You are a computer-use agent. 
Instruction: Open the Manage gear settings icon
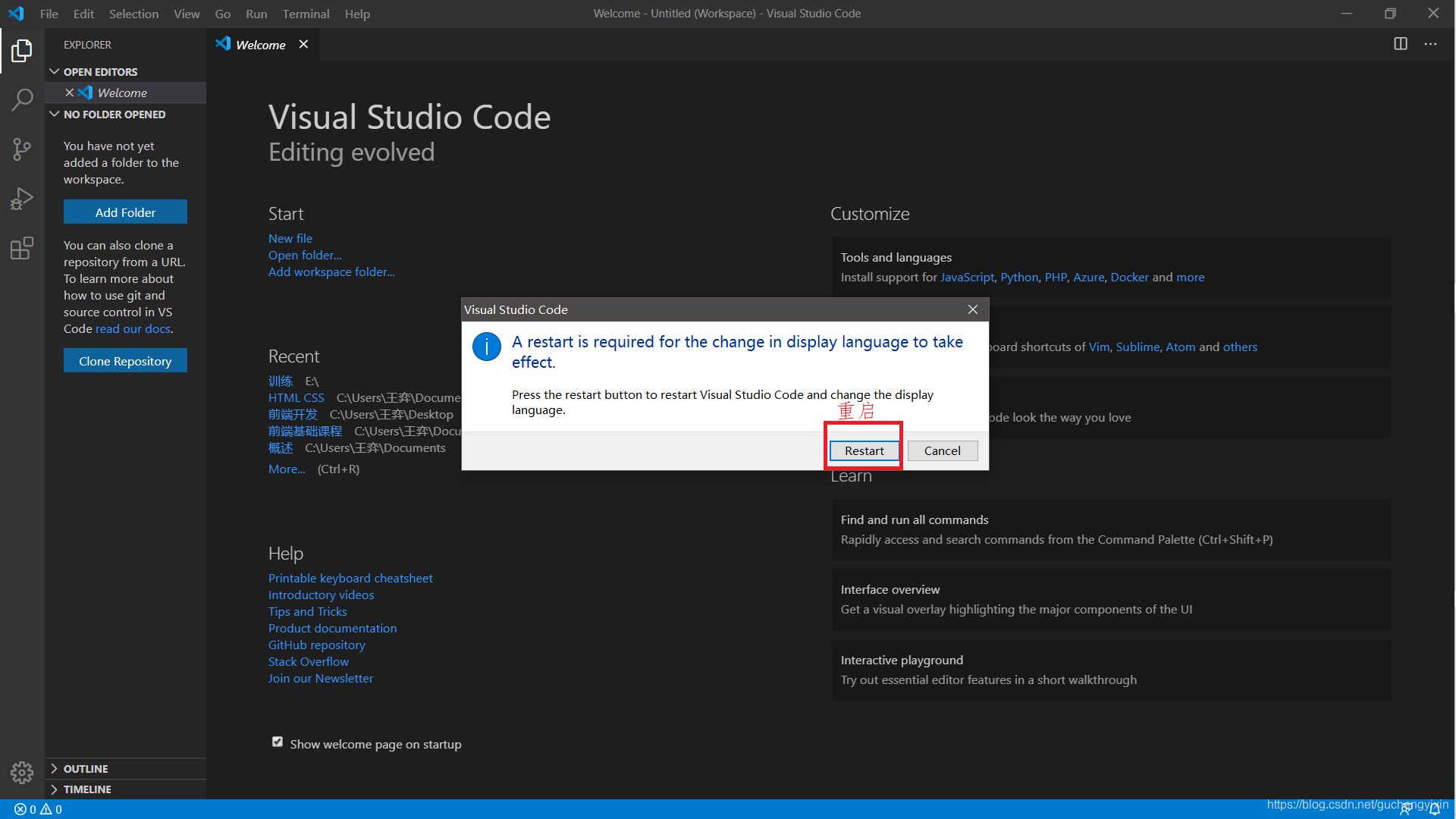(x=22, y=773)
